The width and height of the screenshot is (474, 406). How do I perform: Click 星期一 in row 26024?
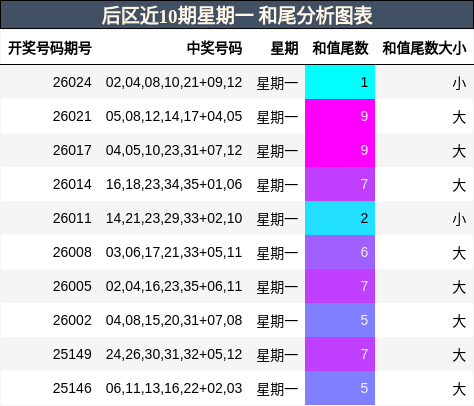(x=277, y=83)
